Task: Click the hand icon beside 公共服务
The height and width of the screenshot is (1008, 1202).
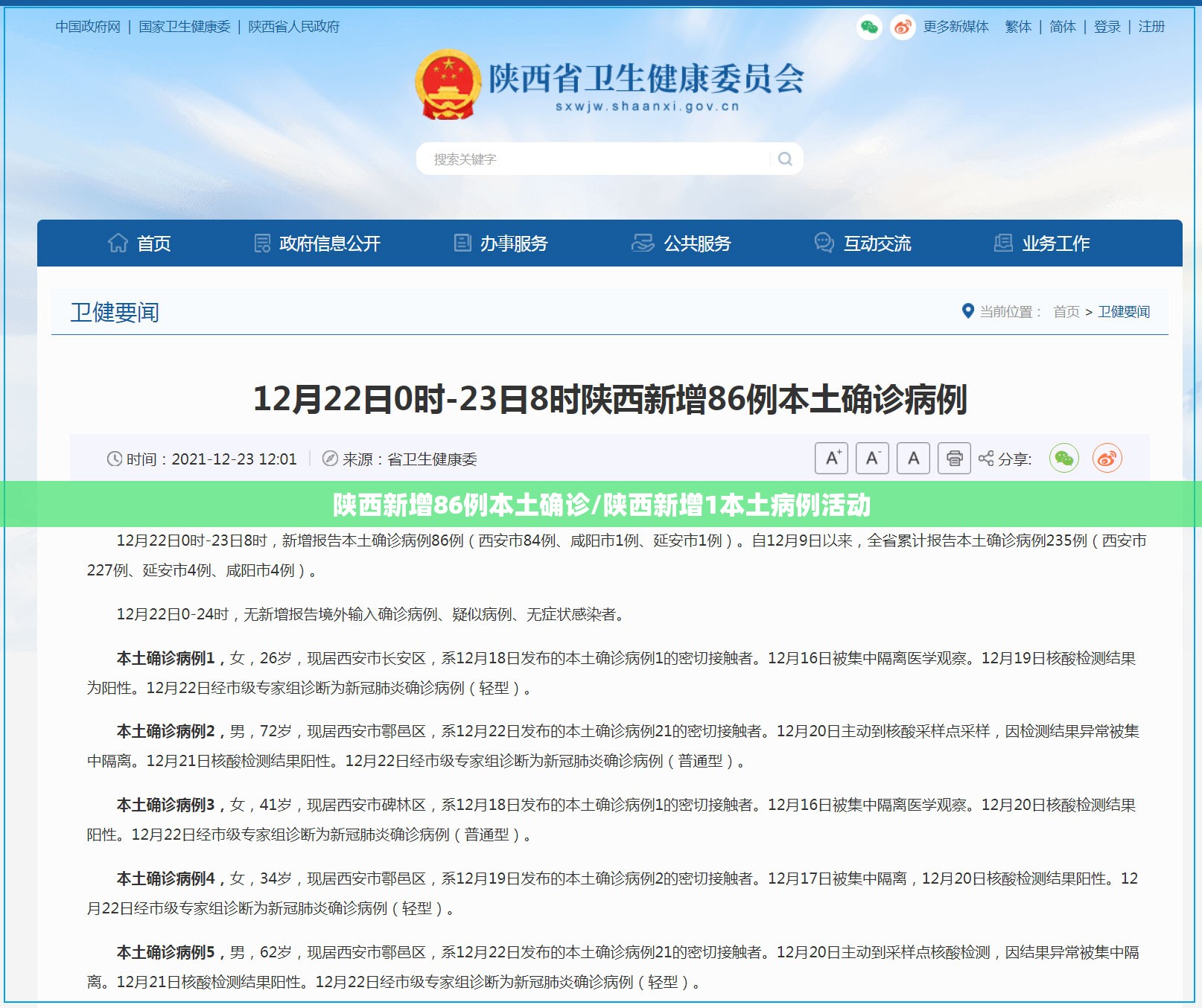Action: tap(642, 243)
